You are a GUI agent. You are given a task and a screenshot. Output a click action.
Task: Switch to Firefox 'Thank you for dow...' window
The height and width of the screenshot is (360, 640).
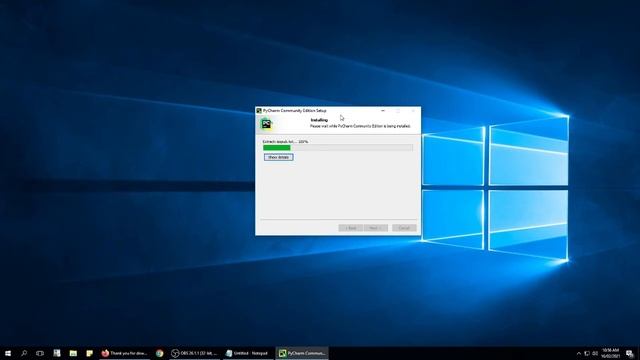(x=124, y=353)
